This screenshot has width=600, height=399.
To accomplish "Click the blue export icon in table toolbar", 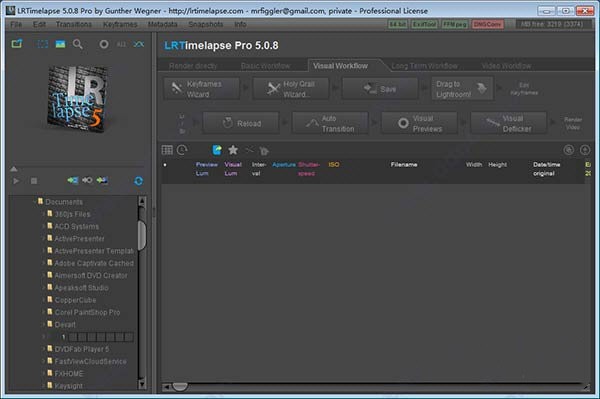I will coord(217,150).
